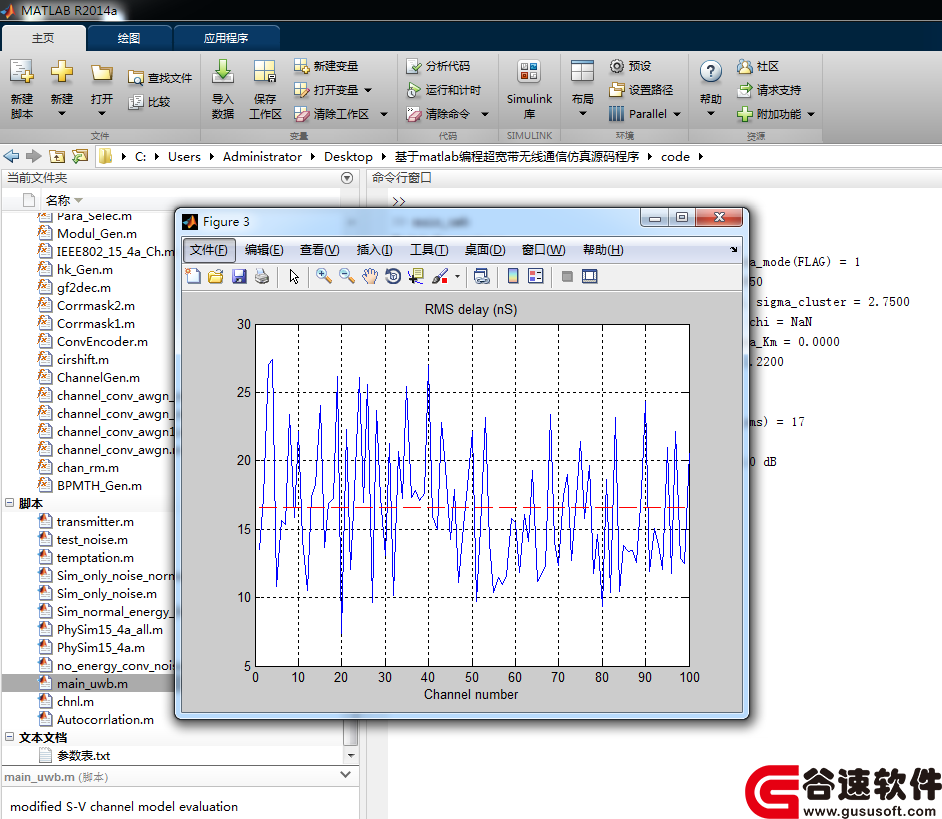
Task: Open the brush color dropdown arrow in Figure 3
Action: 457,276
